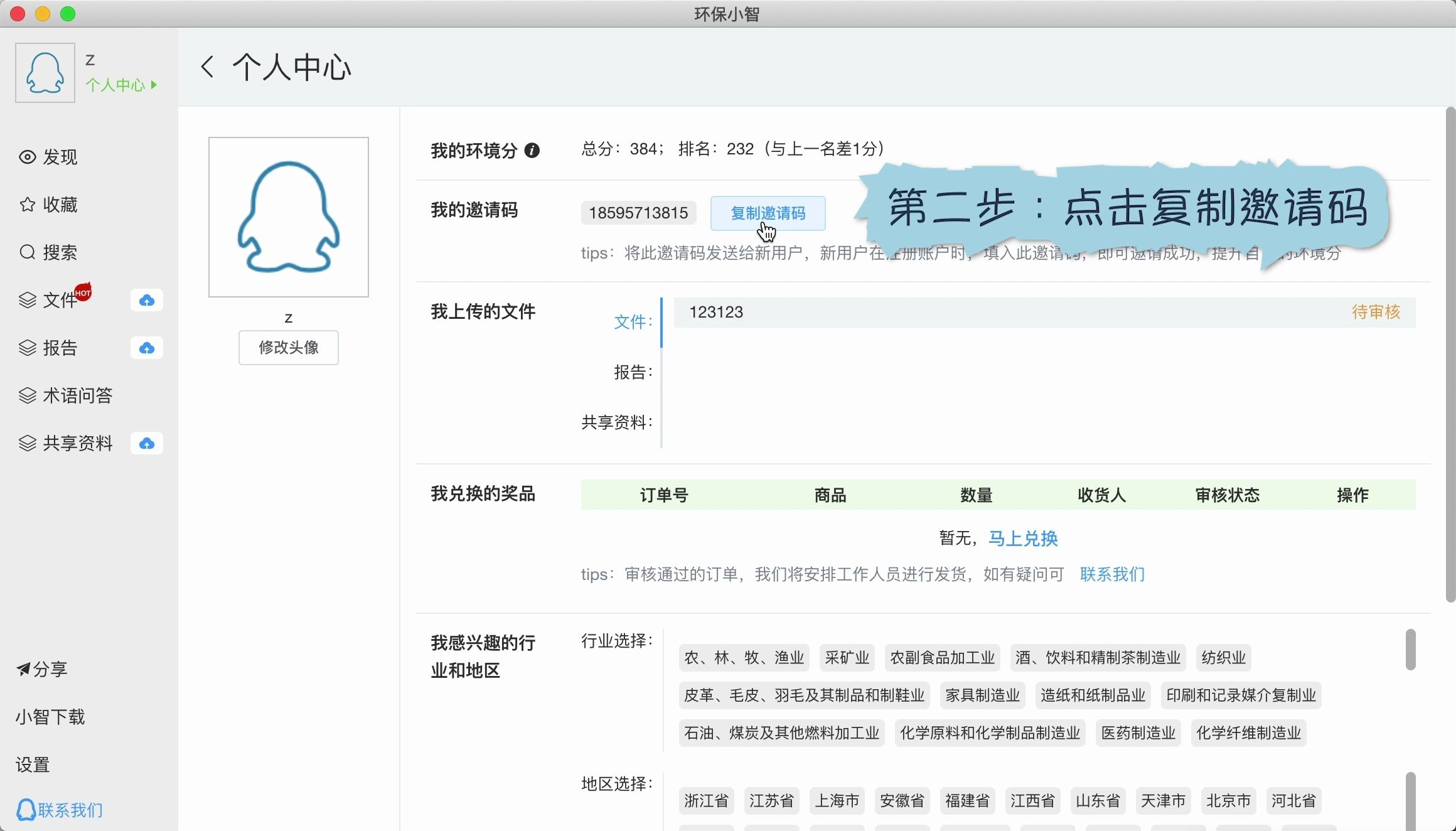Click the cloud upload icon next to 共享资料
The image size is (1456, 831).
click(x=147, y=443)
